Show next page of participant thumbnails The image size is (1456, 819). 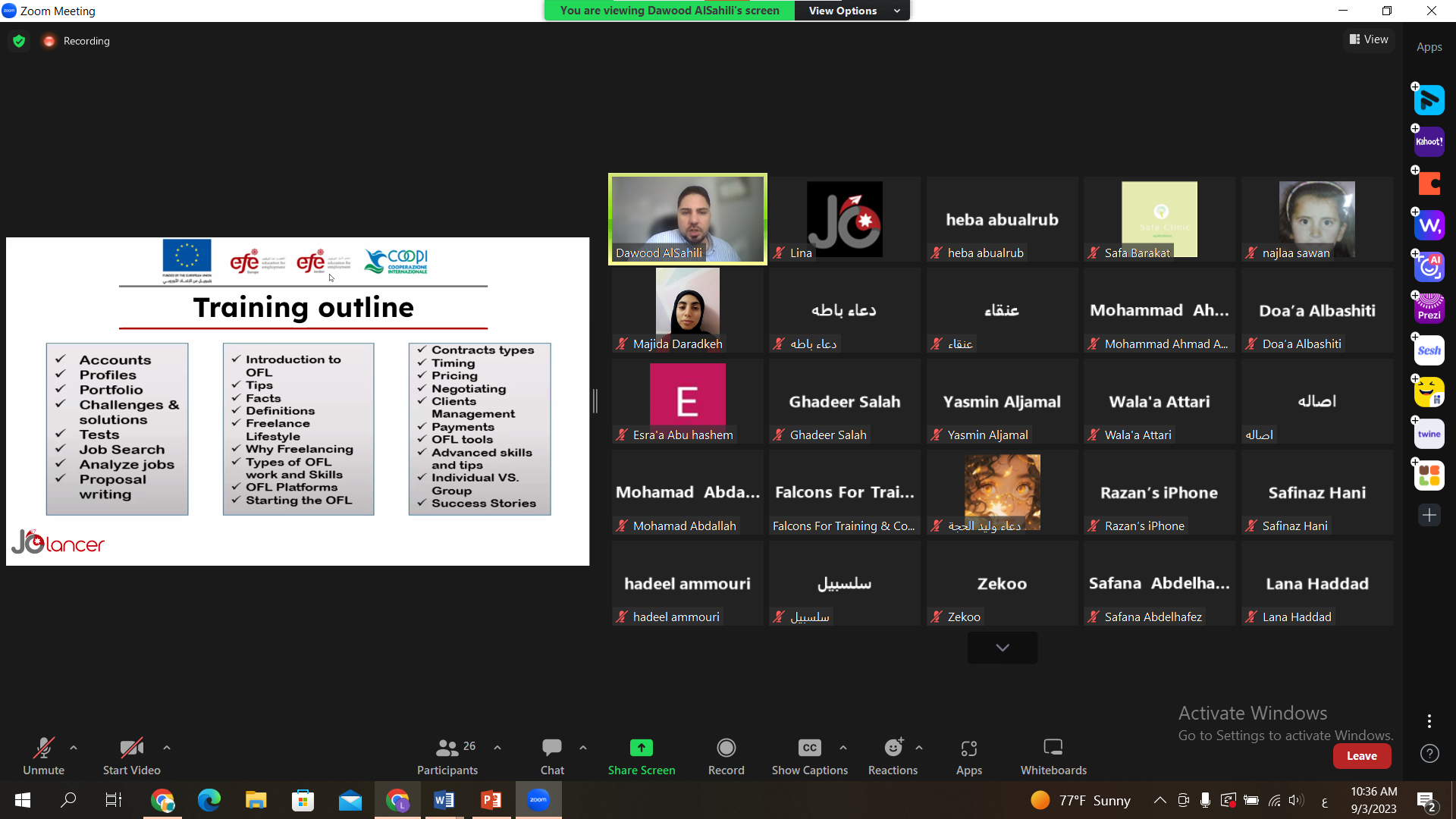tap(1002, 648)
